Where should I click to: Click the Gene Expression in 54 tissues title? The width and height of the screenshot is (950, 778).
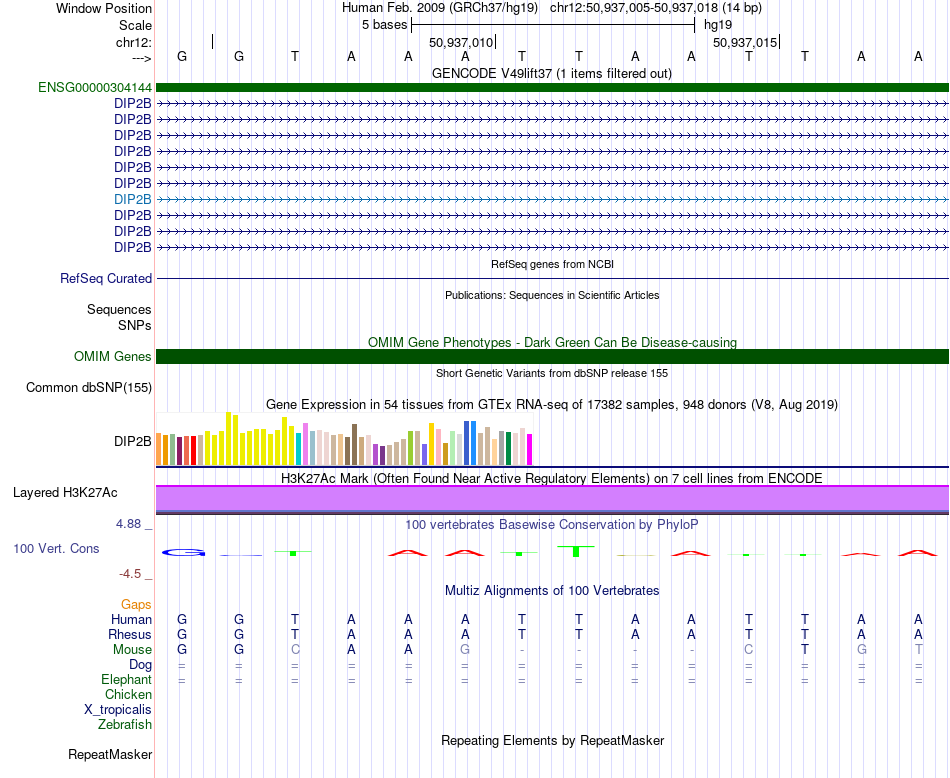[x=552, y=404]
